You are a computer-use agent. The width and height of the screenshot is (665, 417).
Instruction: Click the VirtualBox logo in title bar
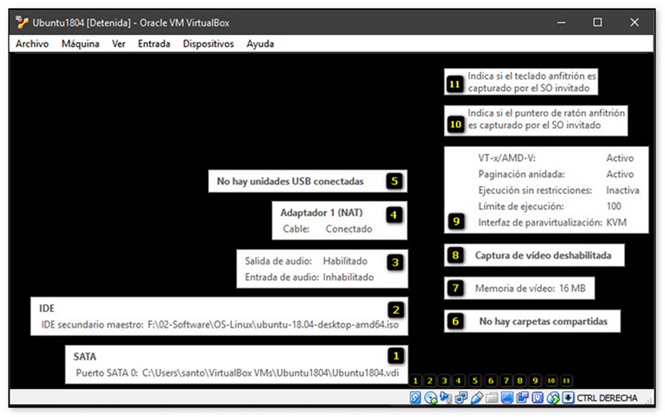[x=22, y=22]
